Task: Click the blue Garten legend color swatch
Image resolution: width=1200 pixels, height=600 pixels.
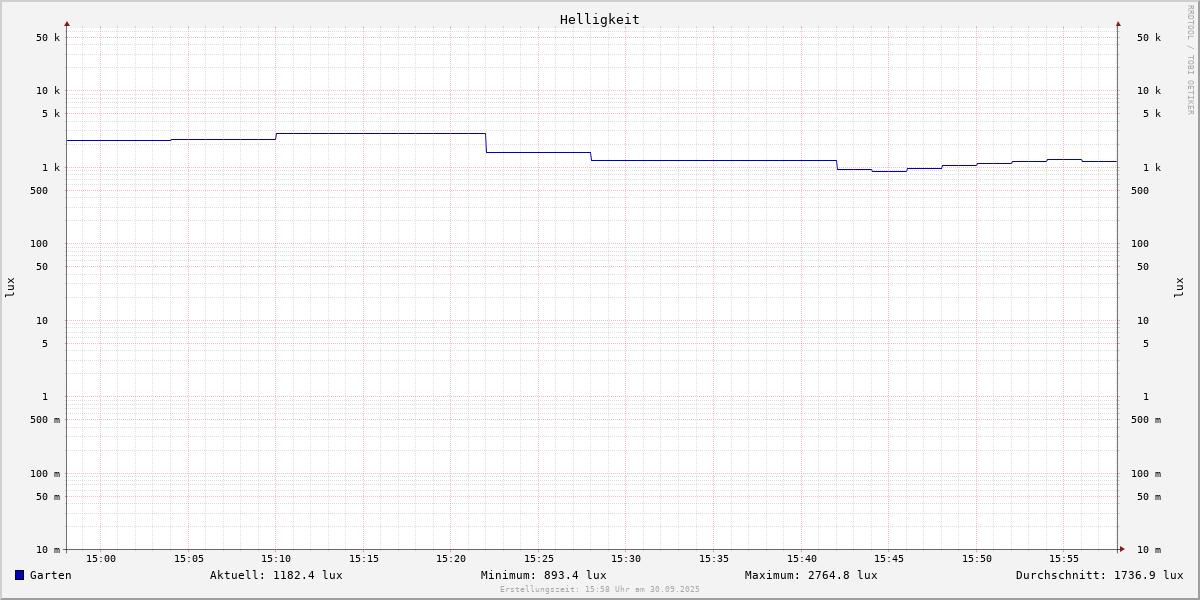Action: pyautogui.click(x=19, y=575)
